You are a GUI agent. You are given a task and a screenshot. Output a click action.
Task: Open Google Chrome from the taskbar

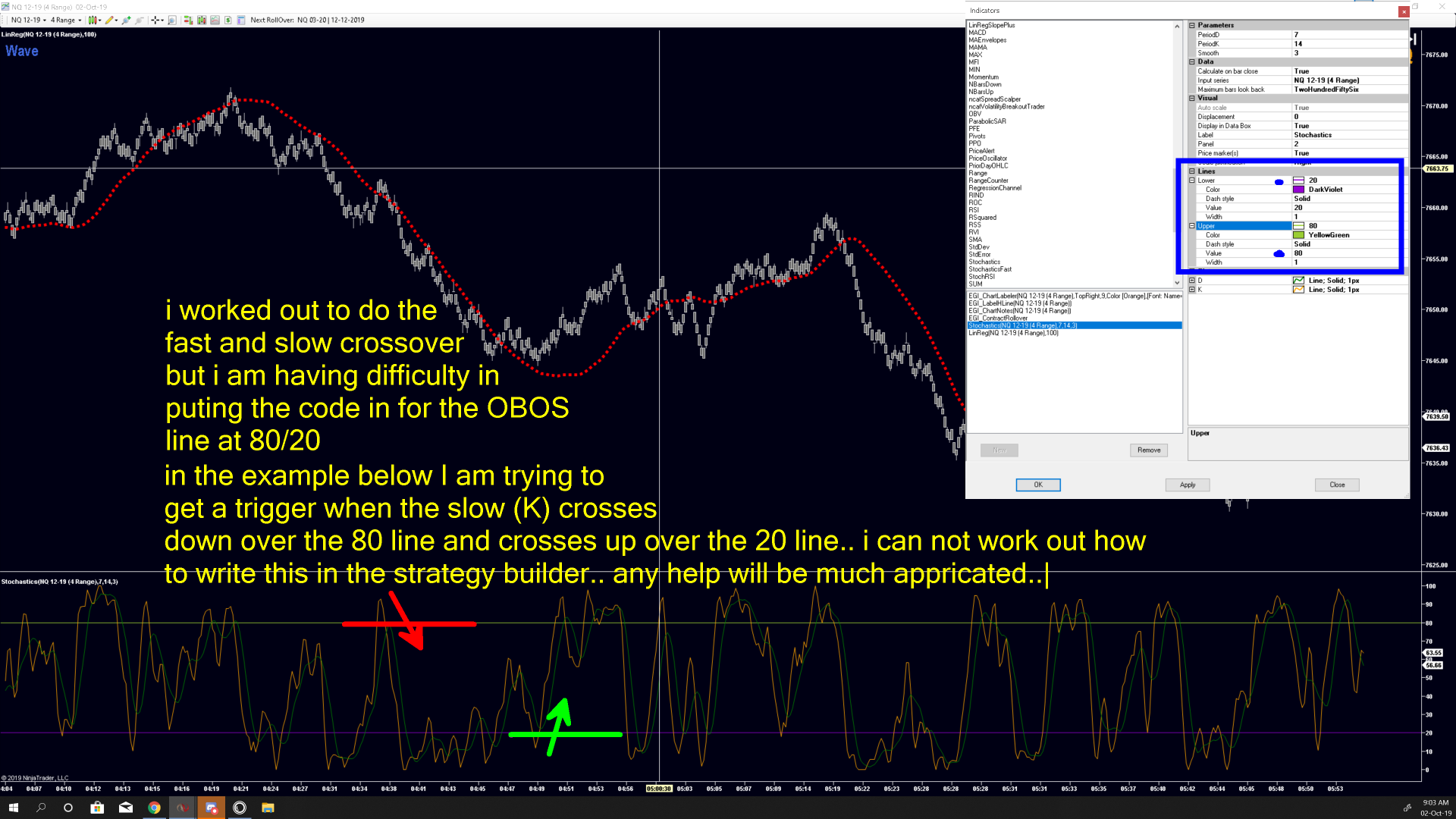point(154,808)
